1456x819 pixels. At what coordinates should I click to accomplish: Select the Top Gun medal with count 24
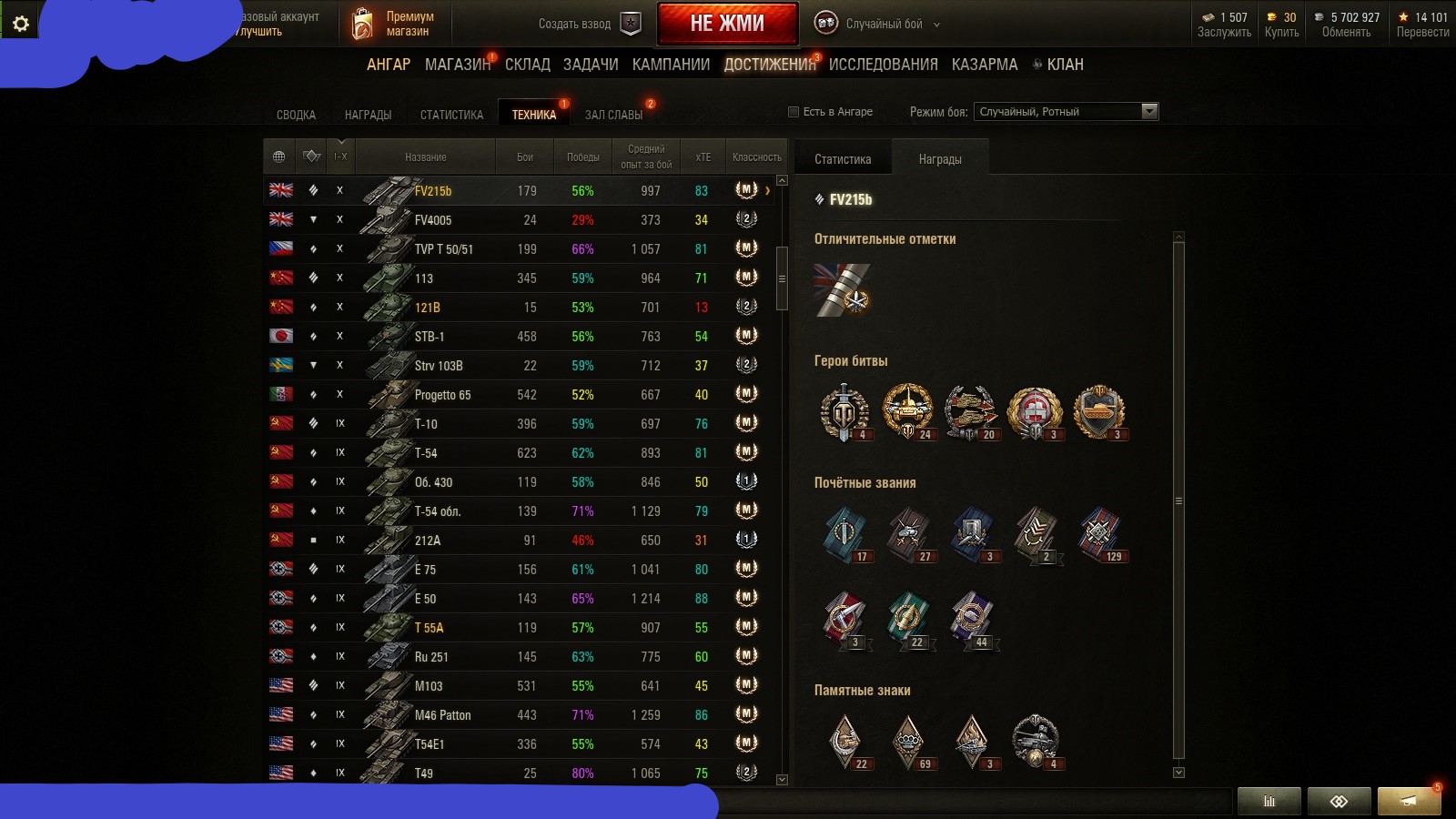point(907,411)
